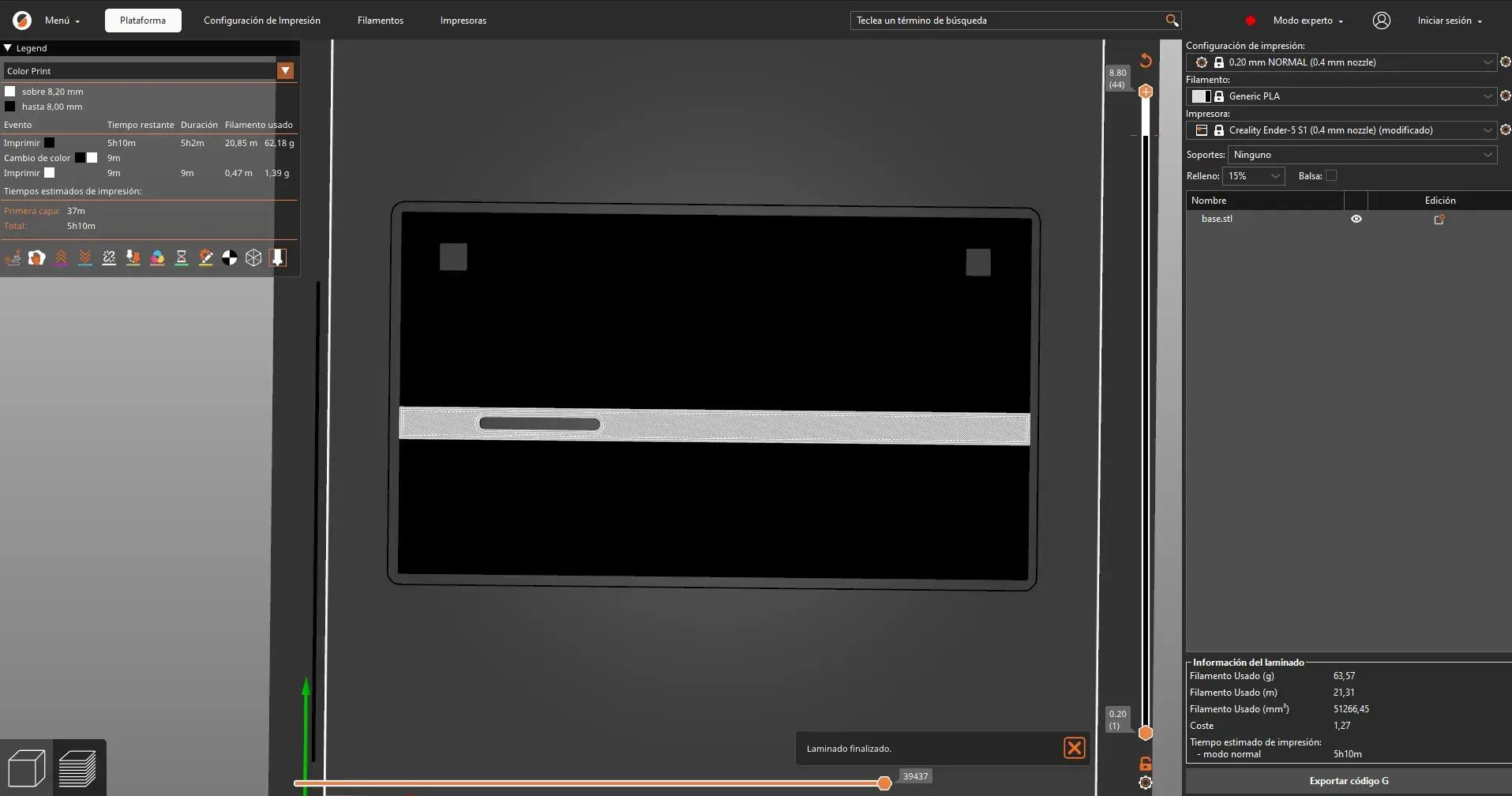This screenshot has width=1512, height=796.
Task: Toggle wipe moves icon in legend toolbar
Action: click(36, 258)
